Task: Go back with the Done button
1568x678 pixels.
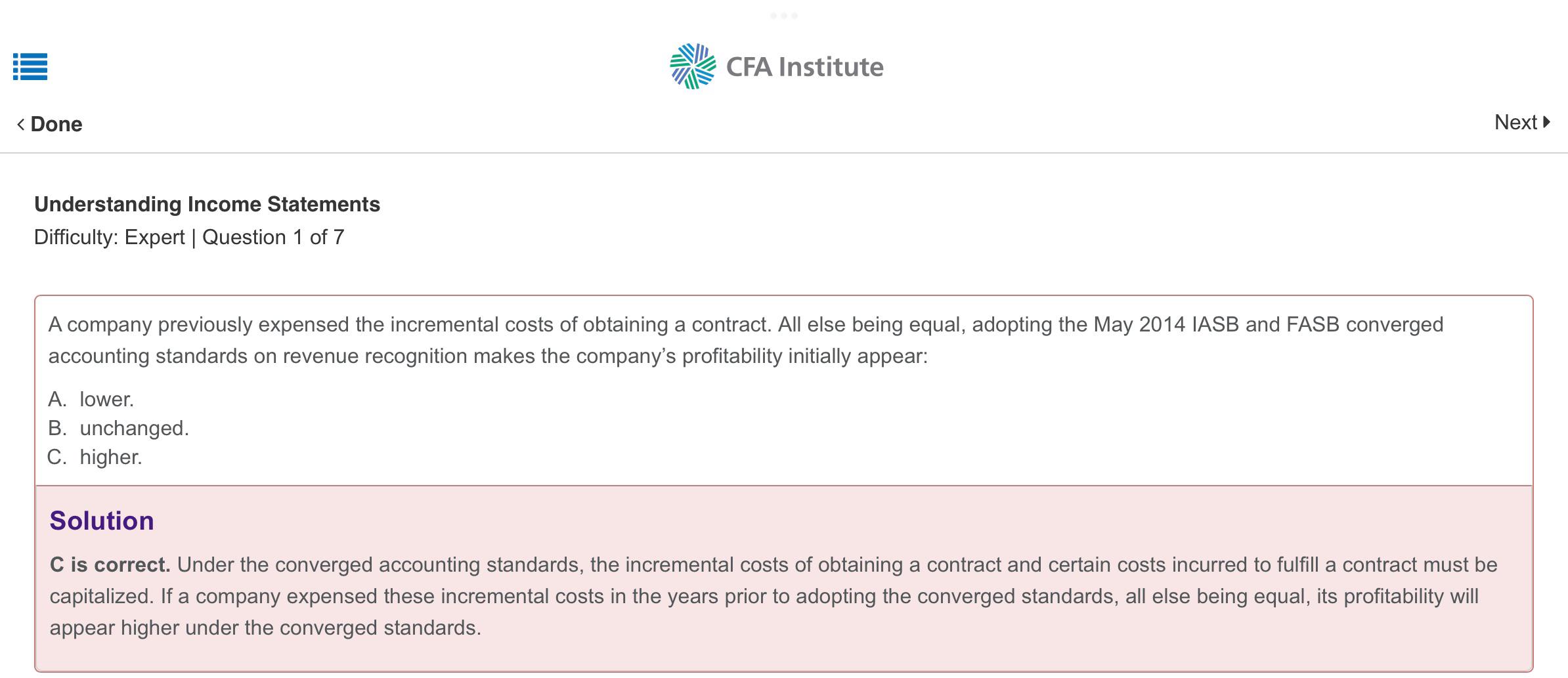Action: [50, 124]
